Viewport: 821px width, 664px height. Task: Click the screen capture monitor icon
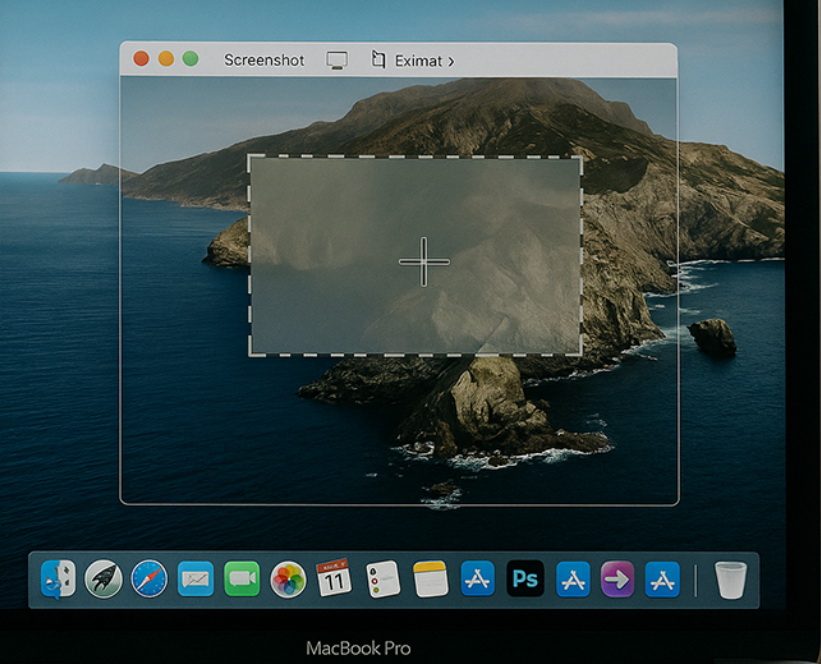[337, 60]
